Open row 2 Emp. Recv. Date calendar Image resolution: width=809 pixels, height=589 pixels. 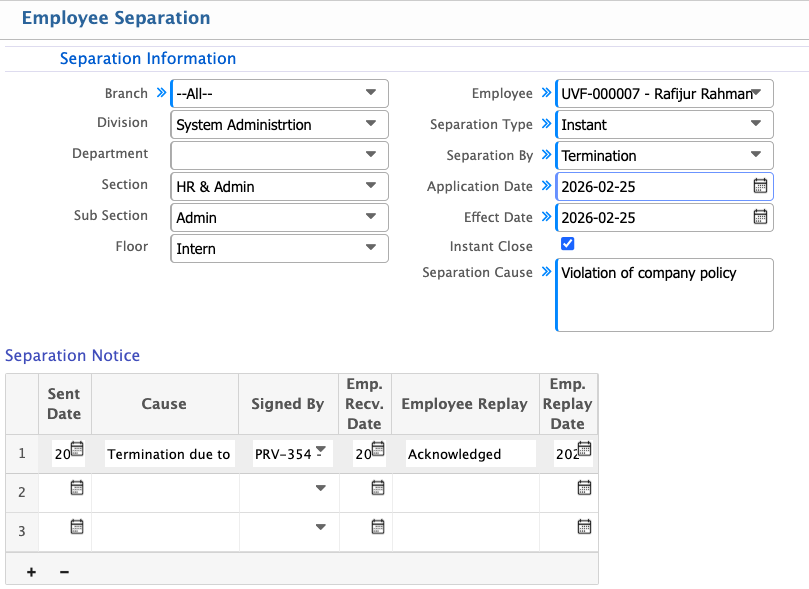377,488
